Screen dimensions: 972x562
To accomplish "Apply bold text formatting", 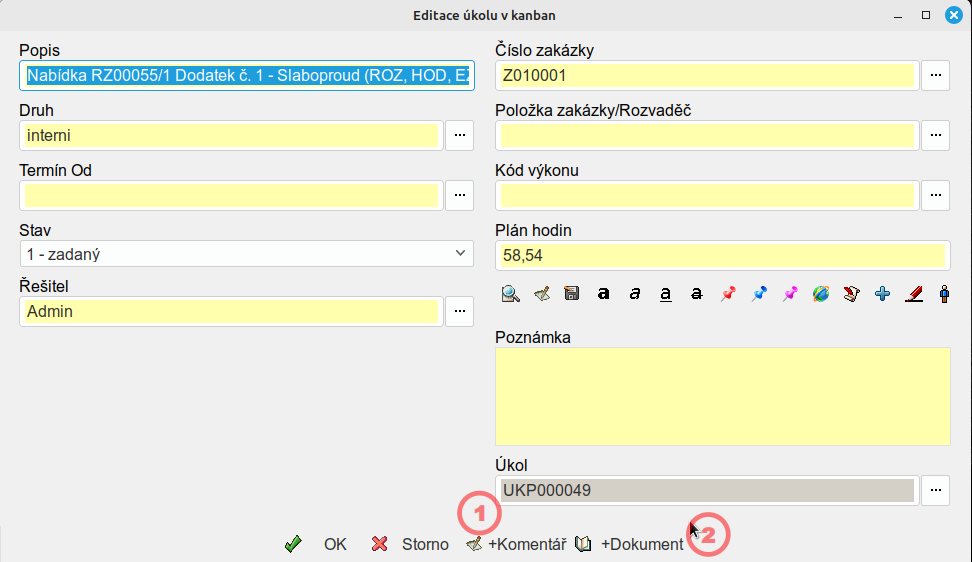I will [603, 294].
